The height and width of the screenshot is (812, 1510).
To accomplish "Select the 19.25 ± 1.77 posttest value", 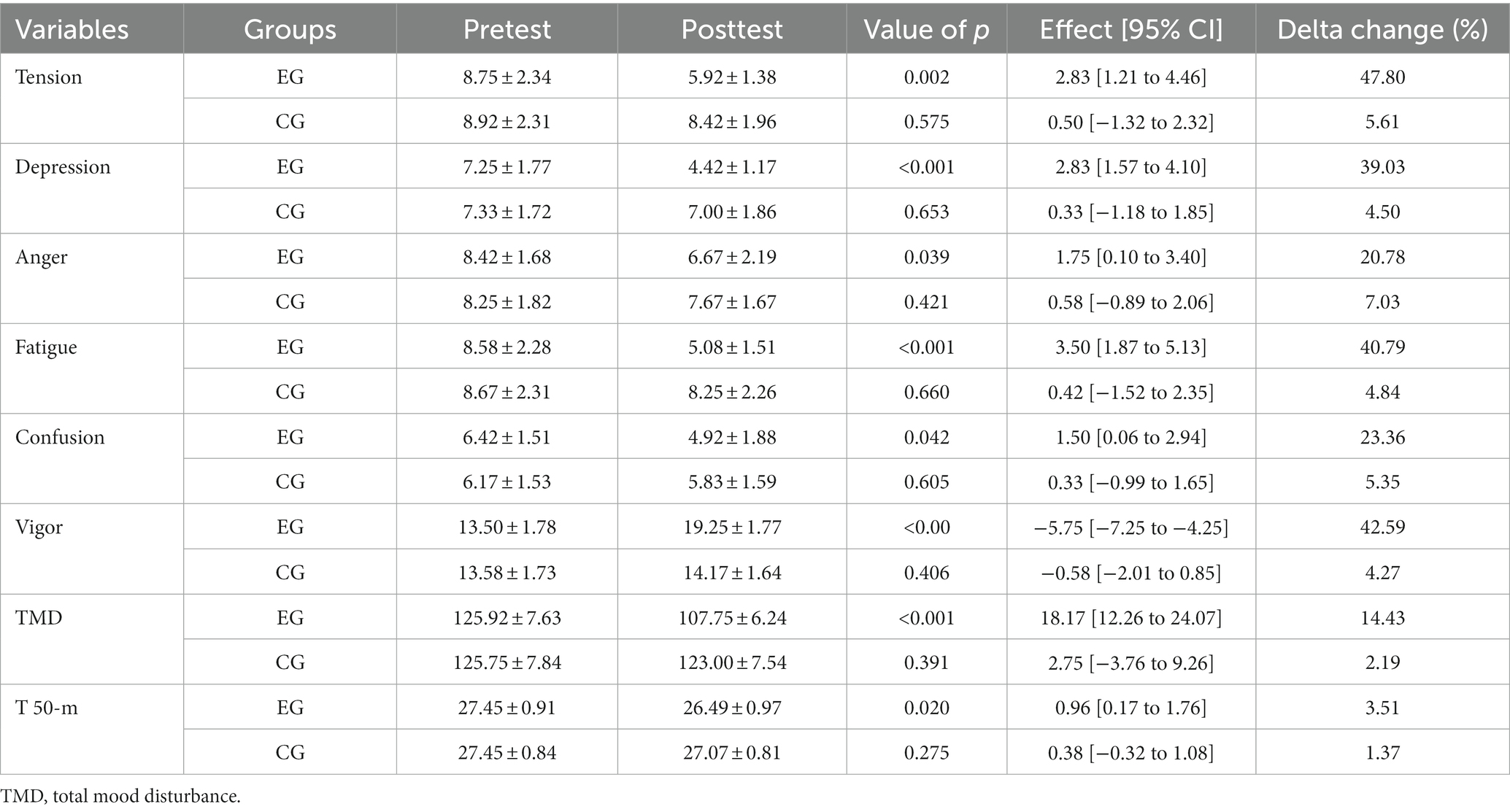I will [732, 527].
